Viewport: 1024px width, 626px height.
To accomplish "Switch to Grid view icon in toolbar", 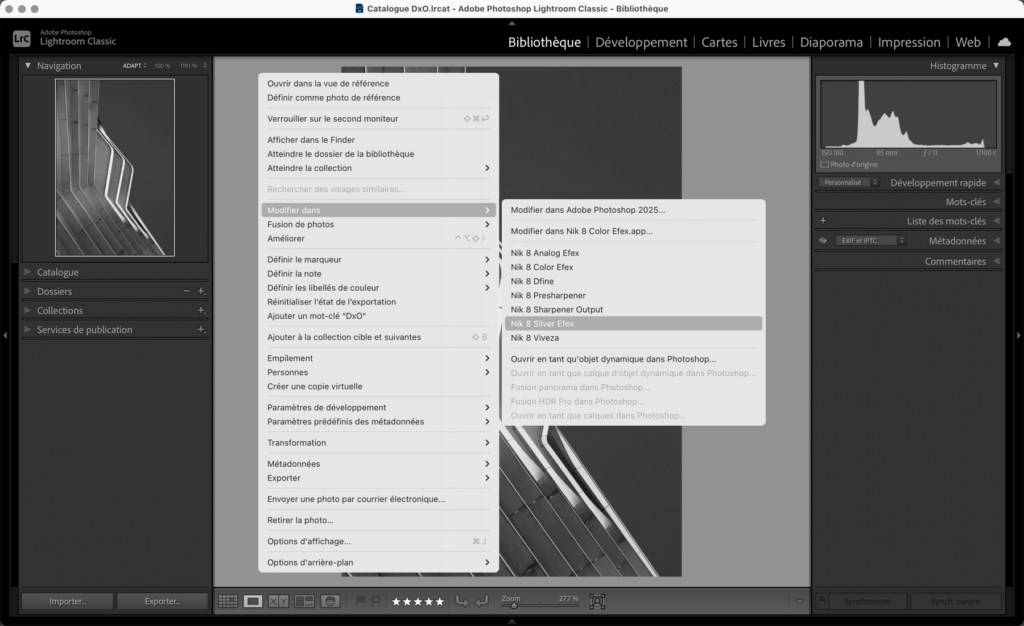I will coord(227,601).
